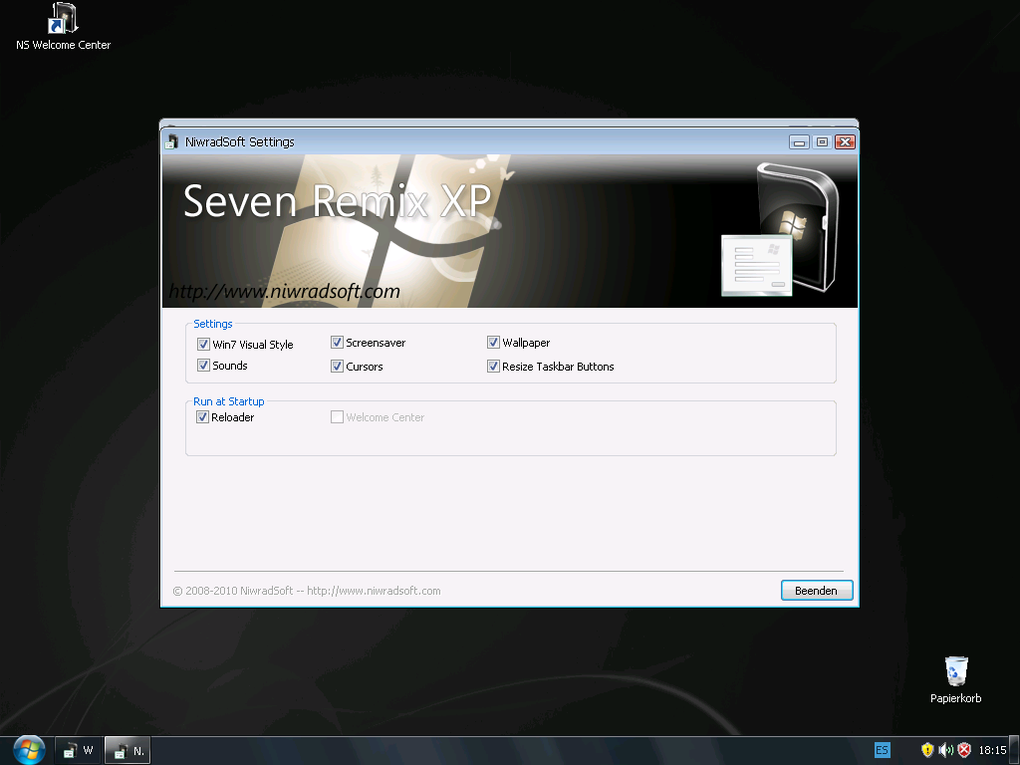Viewport: 1020px width, 765px height.
Task: Minimize the NiwradSoft Settings window
Action: point(799,142)
